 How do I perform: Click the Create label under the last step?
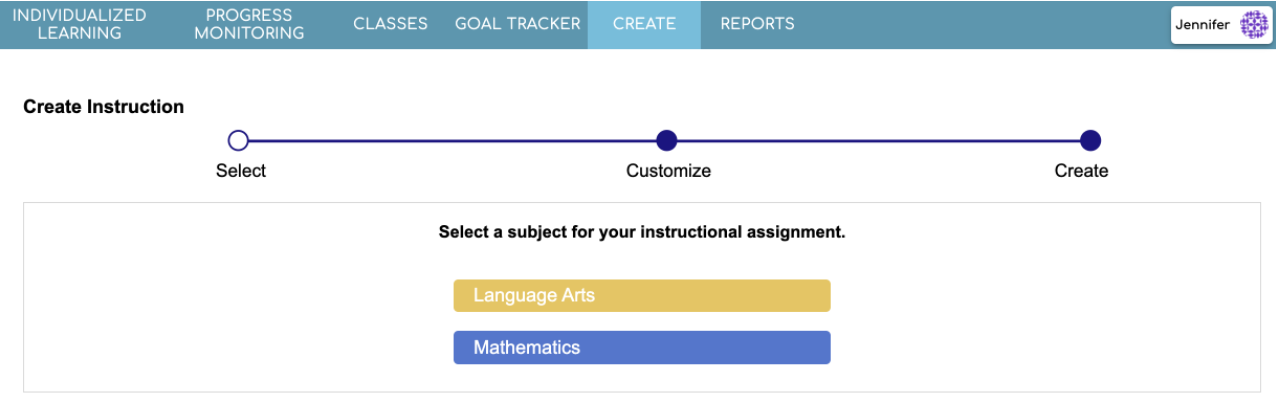(1081, 171)
